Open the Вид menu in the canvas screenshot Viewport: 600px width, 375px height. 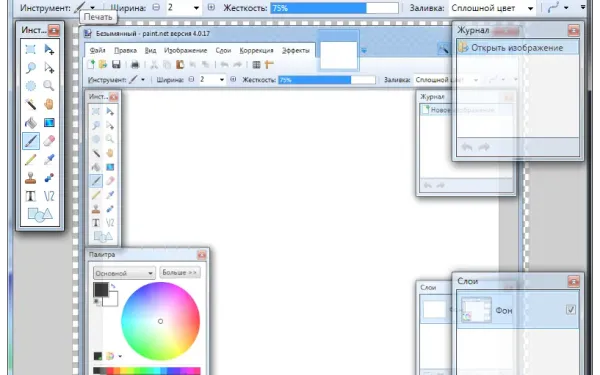[x=150, y=50]
